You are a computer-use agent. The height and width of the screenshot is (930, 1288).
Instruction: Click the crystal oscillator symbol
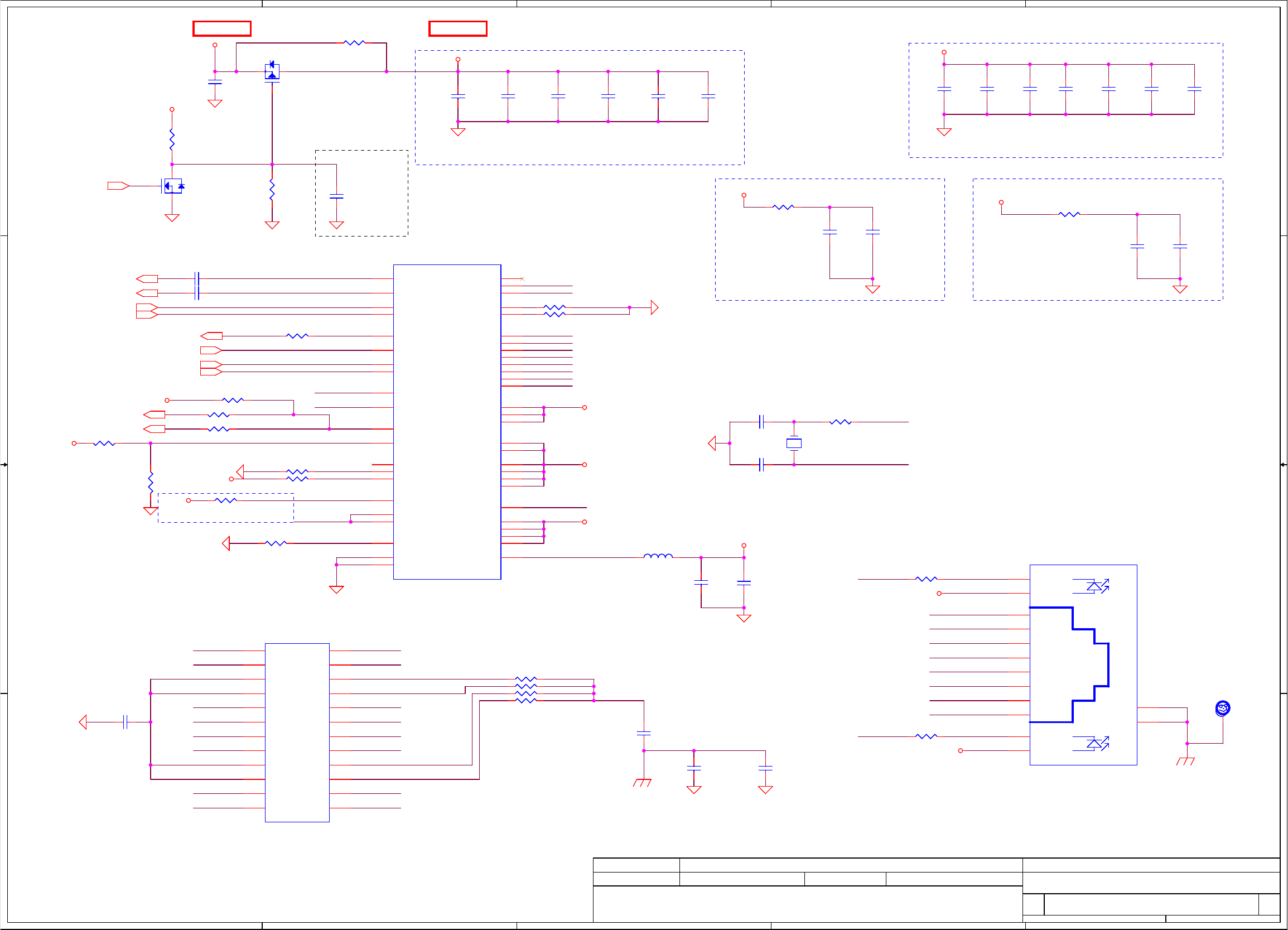click(793, 443)
